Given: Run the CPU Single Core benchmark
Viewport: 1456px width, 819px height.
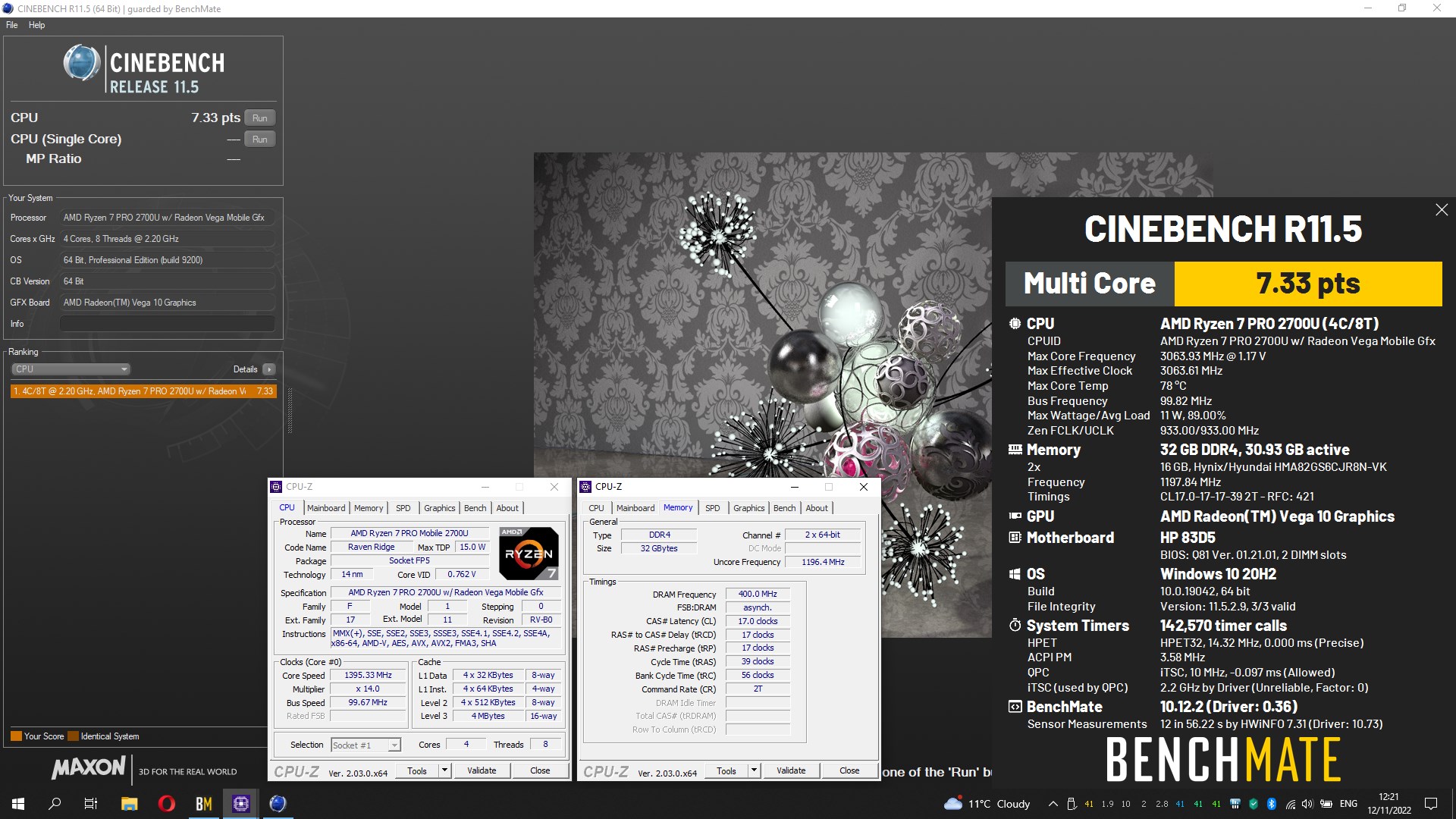Looking at the screenshot, I should click(x=260, y=140).
